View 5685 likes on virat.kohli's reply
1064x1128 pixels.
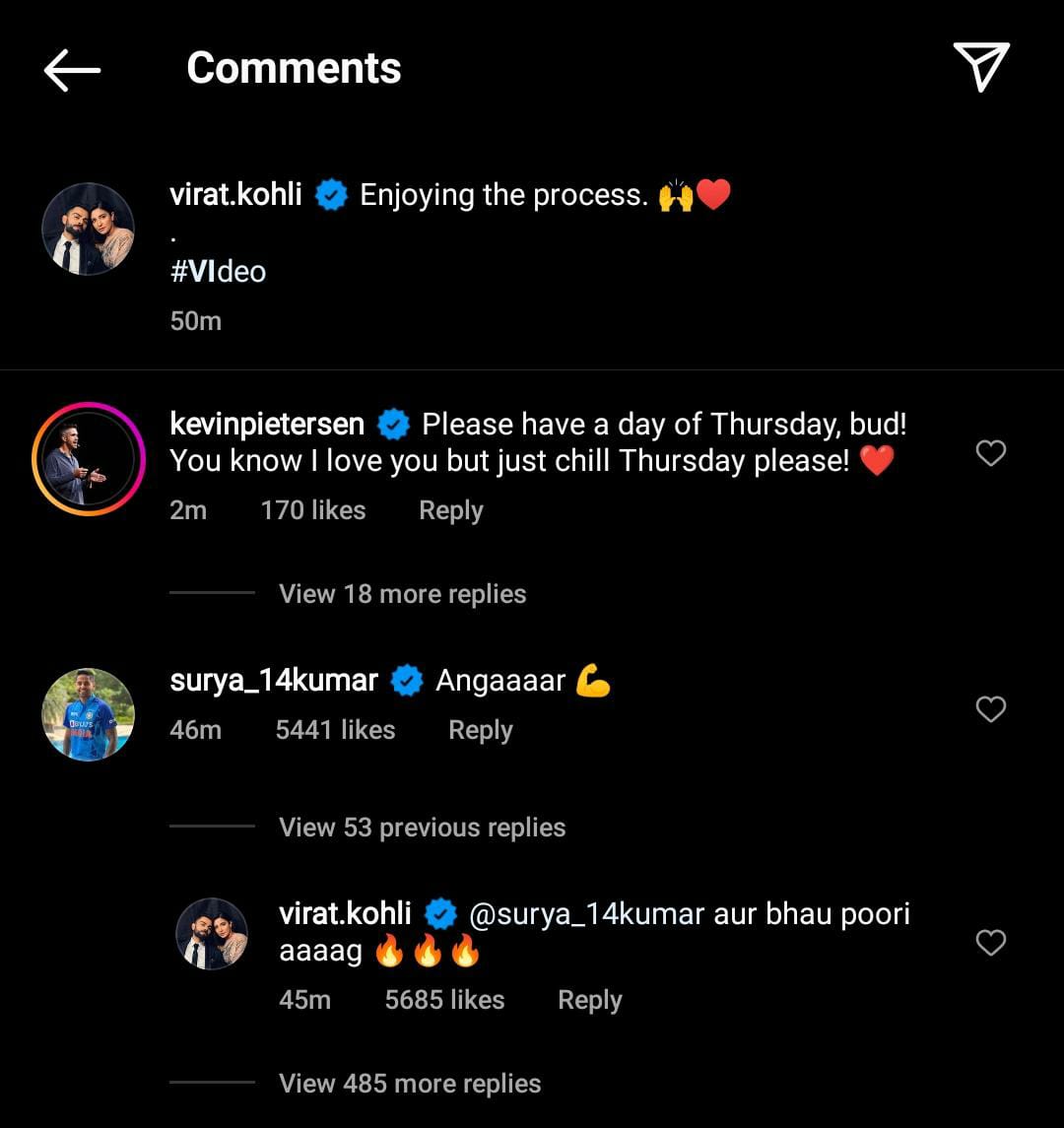(444, 1000)
